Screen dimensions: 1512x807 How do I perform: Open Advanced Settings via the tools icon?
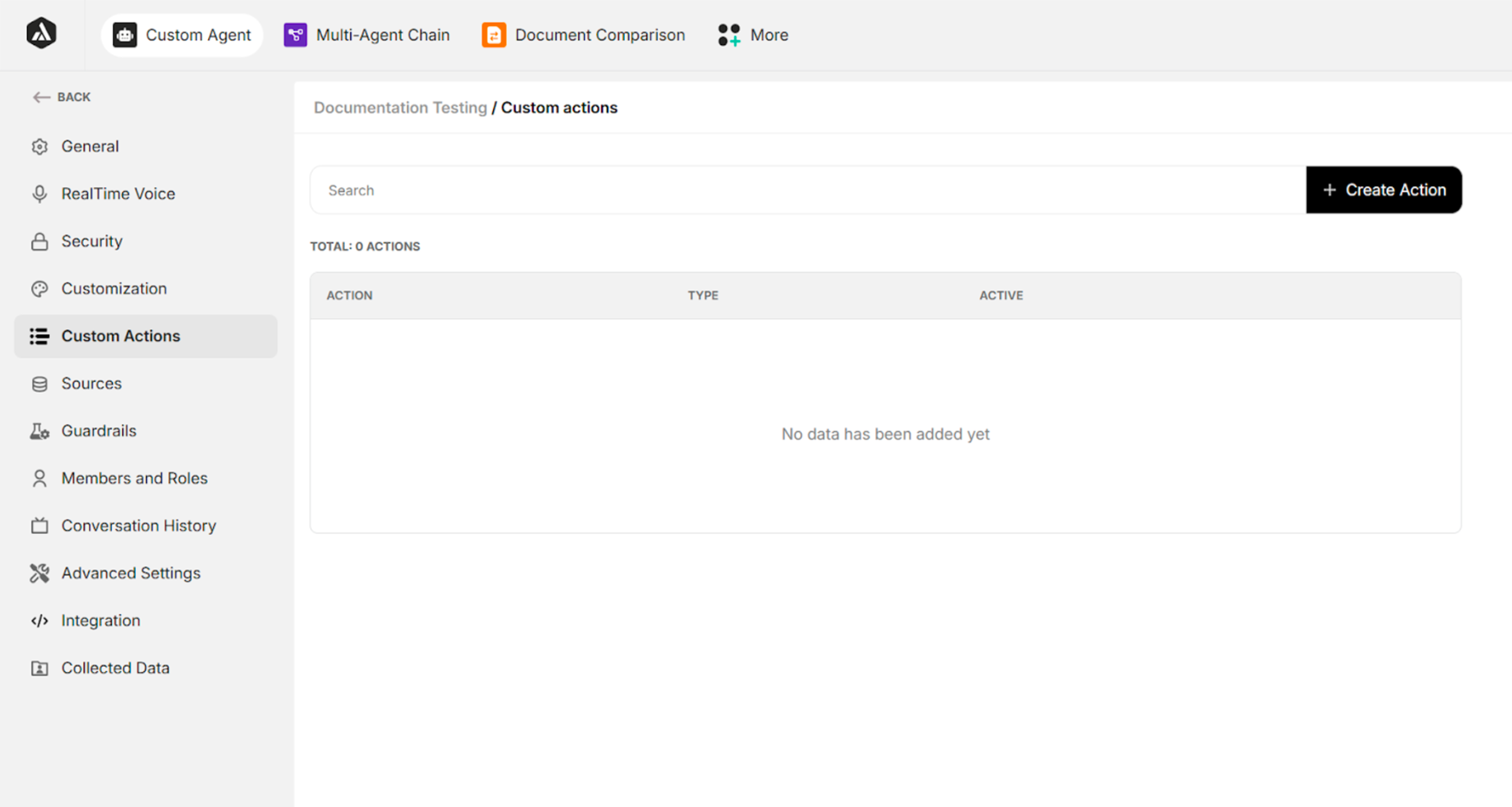tap(39, 573)
